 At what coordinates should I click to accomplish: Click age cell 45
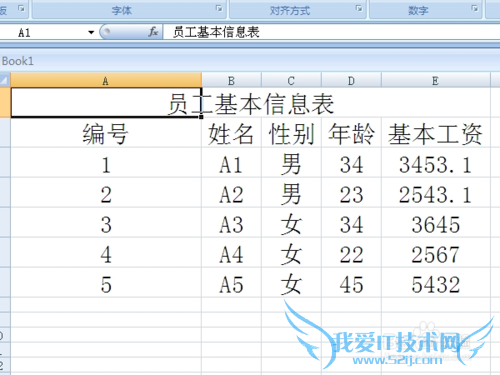tap(351, 283)
